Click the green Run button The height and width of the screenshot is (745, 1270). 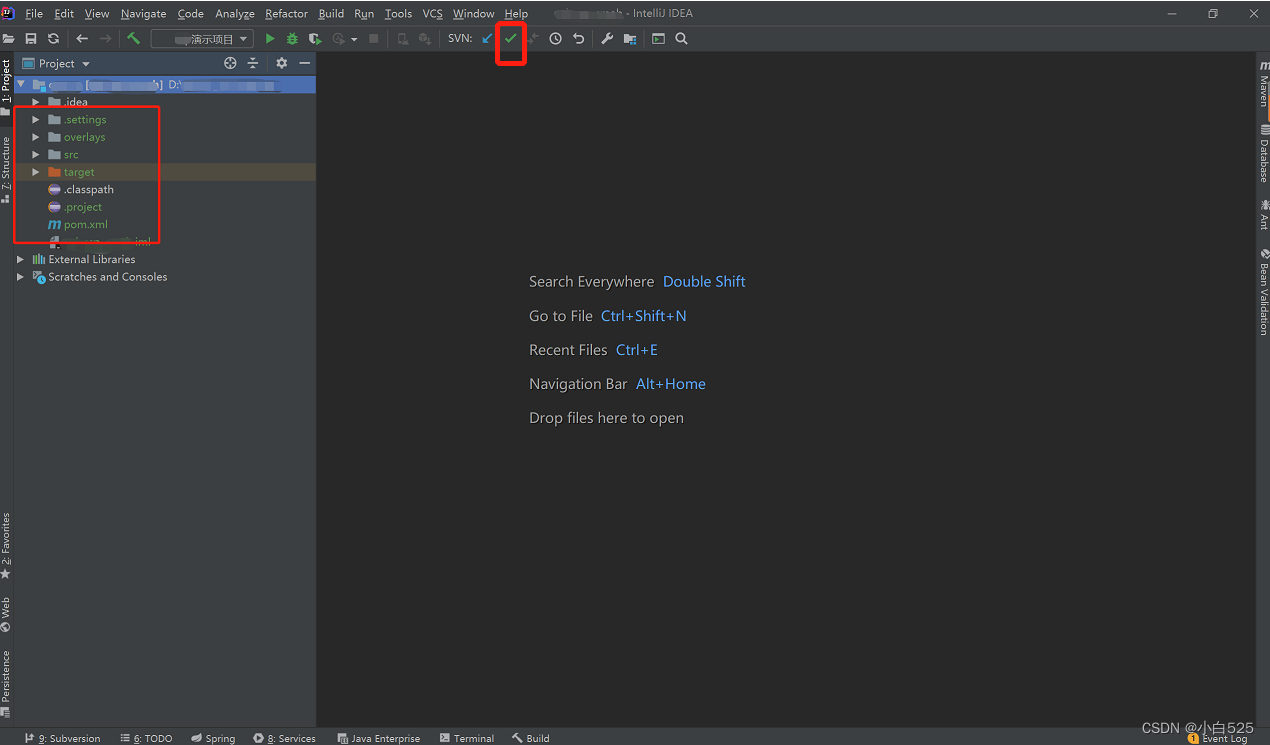(x=269, y=39)
